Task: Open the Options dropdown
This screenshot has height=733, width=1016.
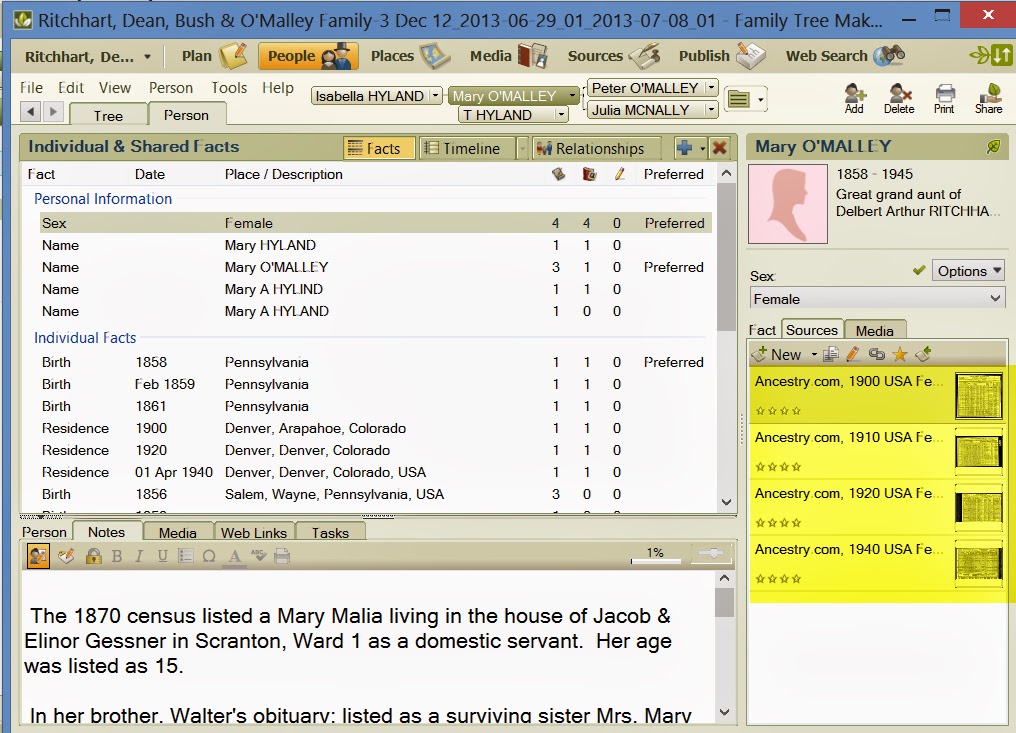Action: pos(969,270)
